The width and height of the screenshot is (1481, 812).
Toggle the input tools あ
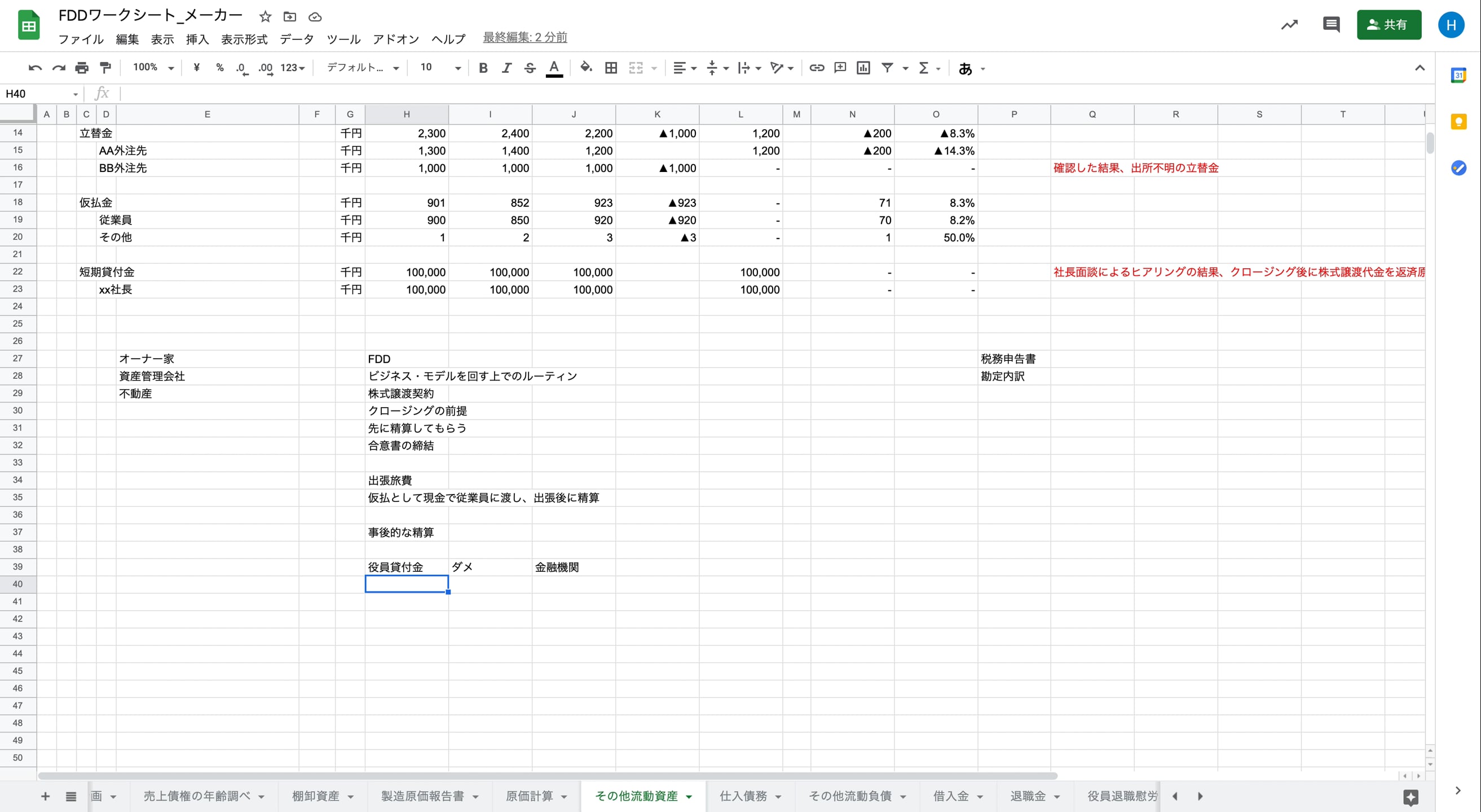(966, 67)
